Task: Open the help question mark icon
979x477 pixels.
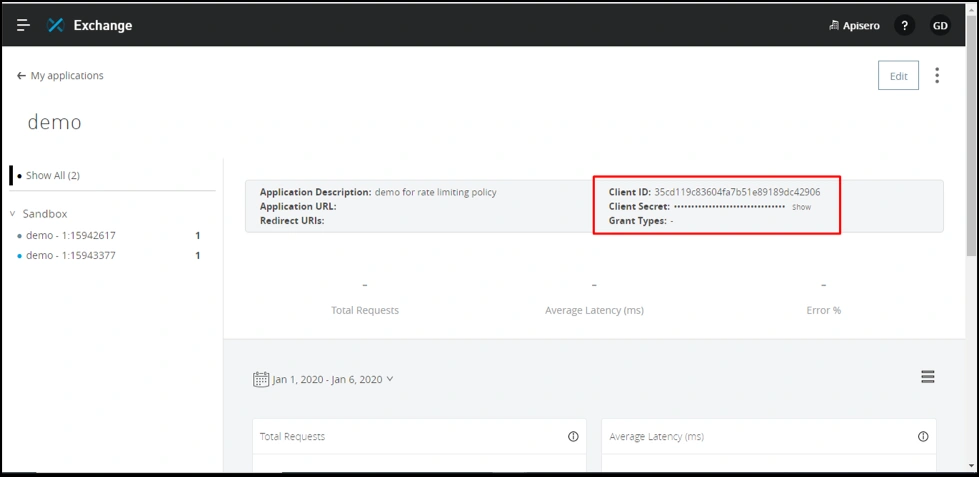Action: pyautogui.click(x=904, y=26)
